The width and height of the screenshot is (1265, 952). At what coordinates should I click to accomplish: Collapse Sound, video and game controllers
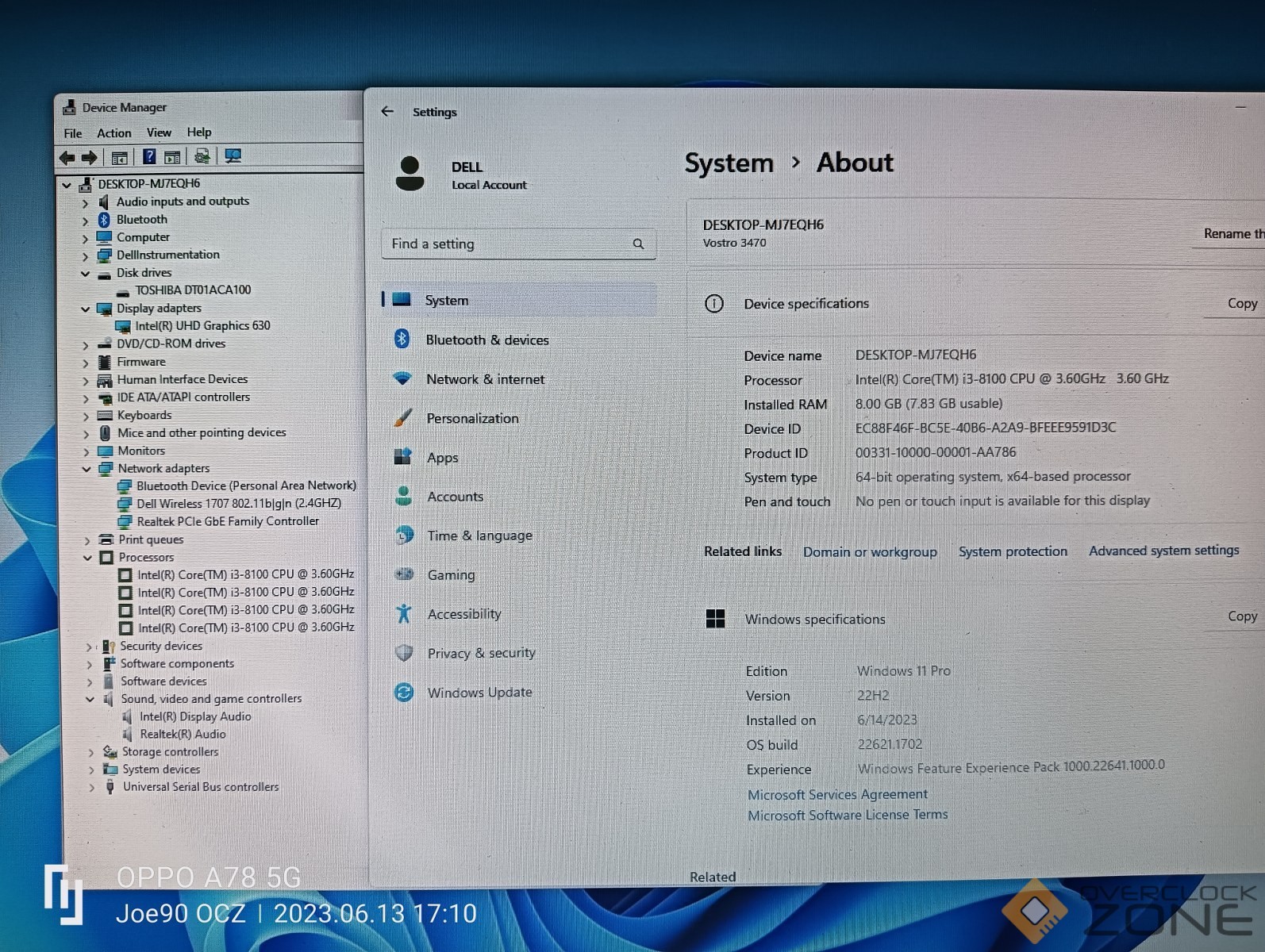point(90,700)
